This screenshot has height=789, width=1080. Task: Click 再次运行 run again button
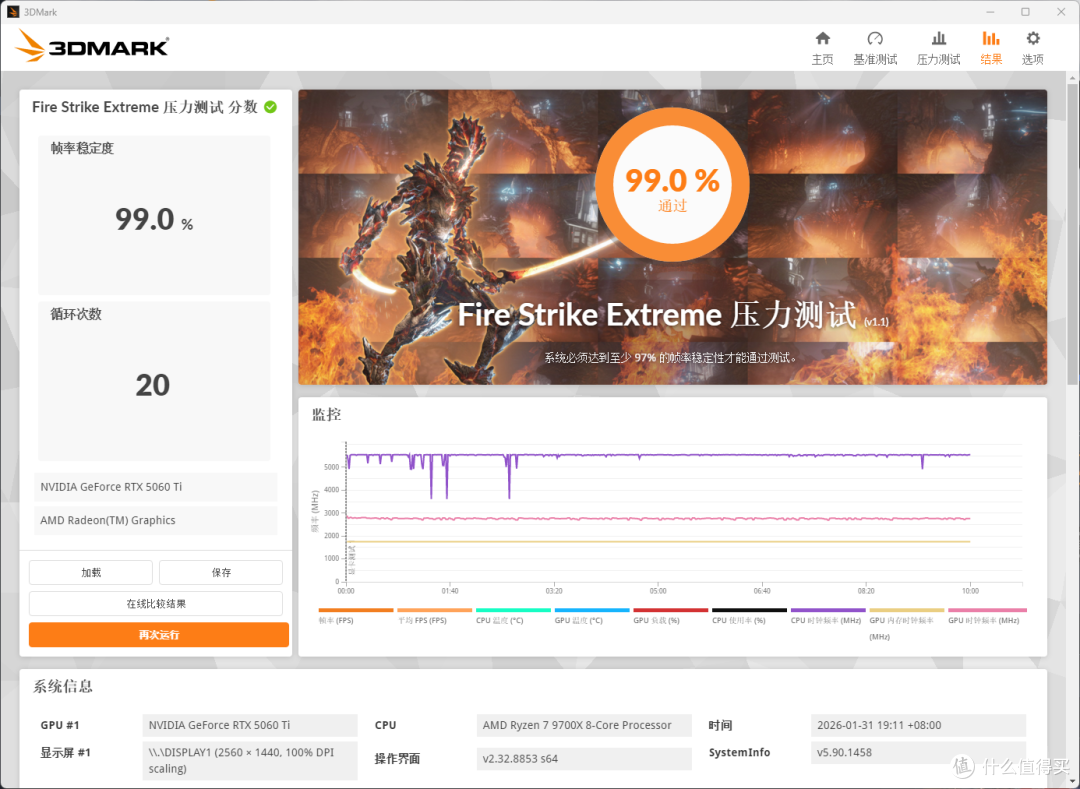[159, 635]
